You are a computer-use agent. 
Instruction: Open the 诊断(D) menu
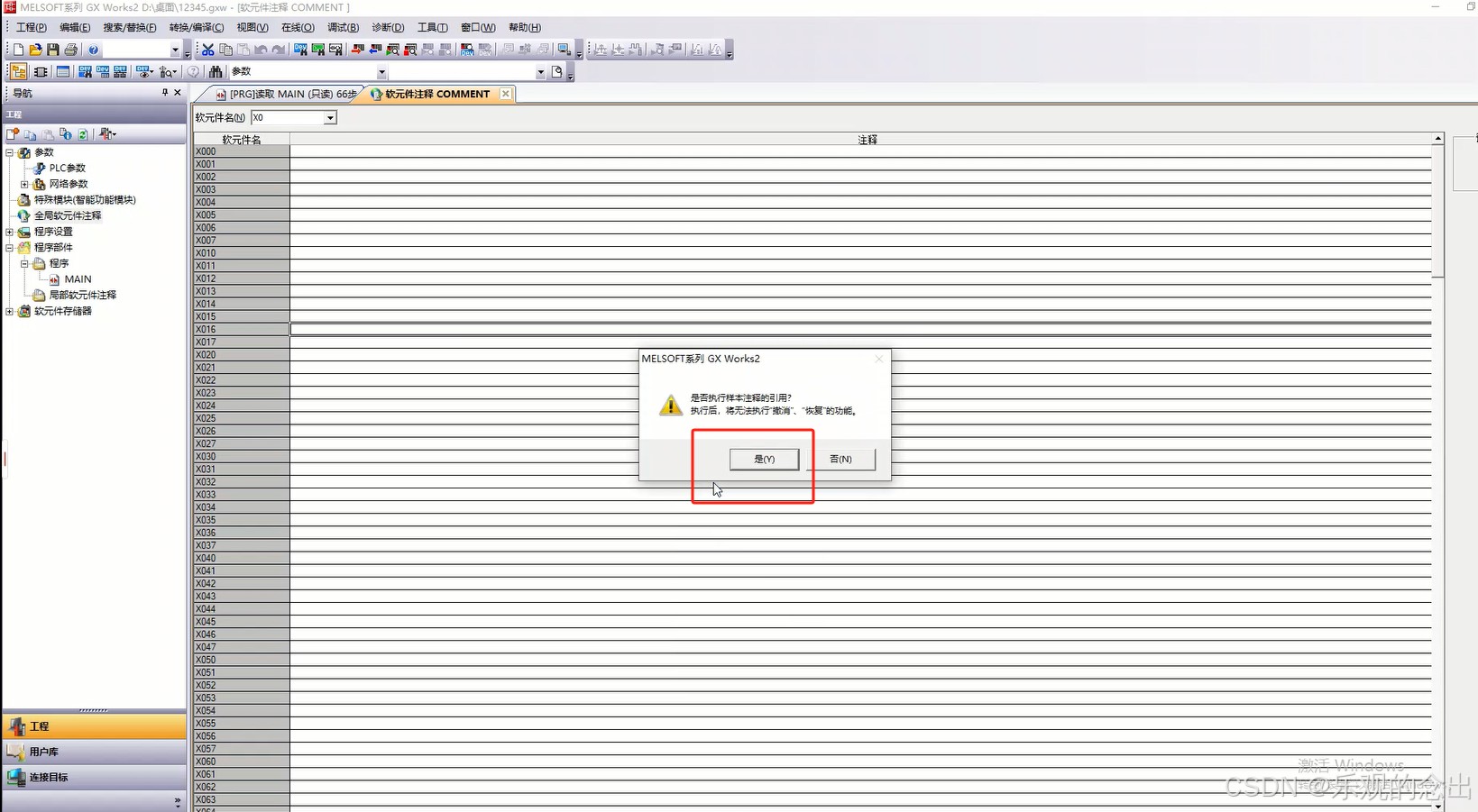(388, 27)
